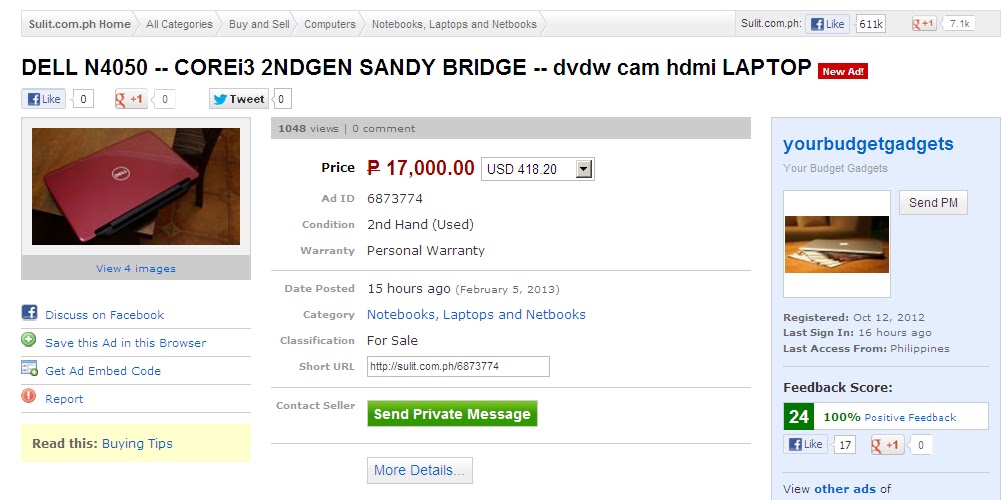This screenshot has width=1002, height=500.
Task: Click the Send Private Message button
Action: point(452,414)
